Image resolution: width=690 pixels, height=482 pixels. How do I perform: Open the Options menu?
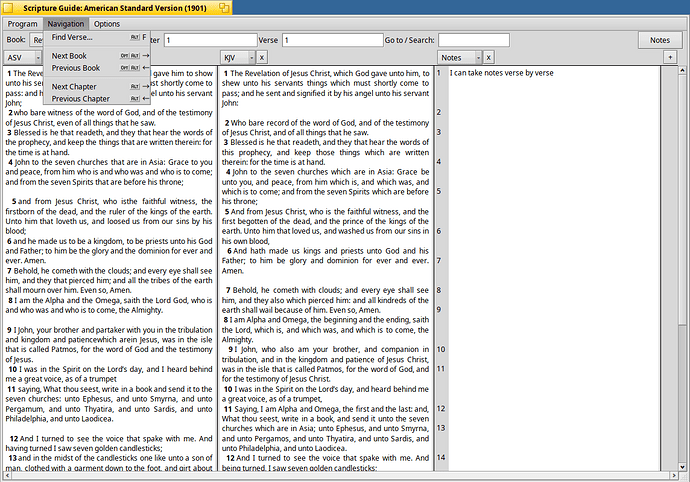(x=106, y=24)
